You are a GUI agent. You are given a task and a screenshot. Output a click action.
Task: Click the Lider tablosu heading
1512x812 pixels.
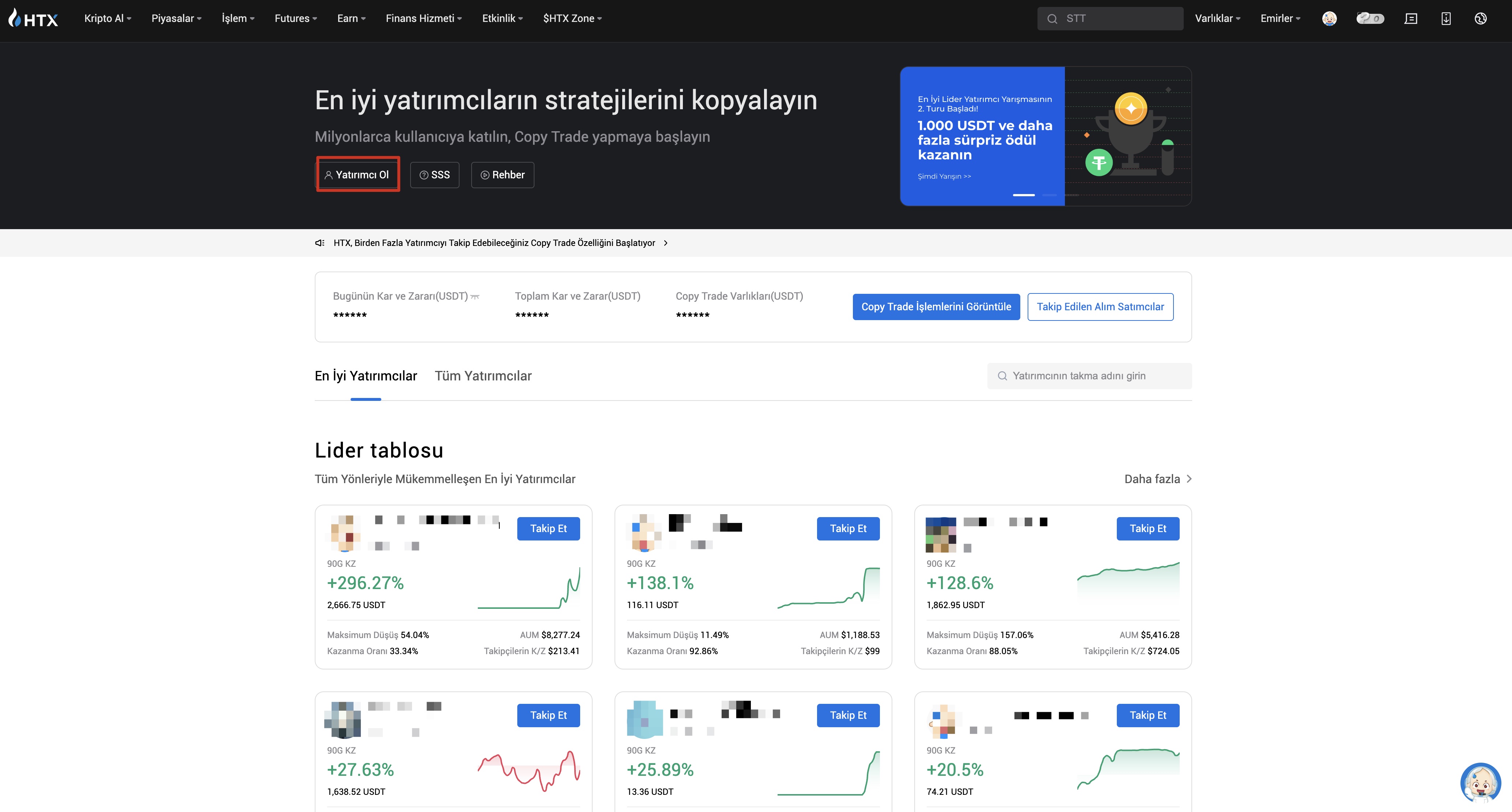pyautogui.click(x=379, y=451)
